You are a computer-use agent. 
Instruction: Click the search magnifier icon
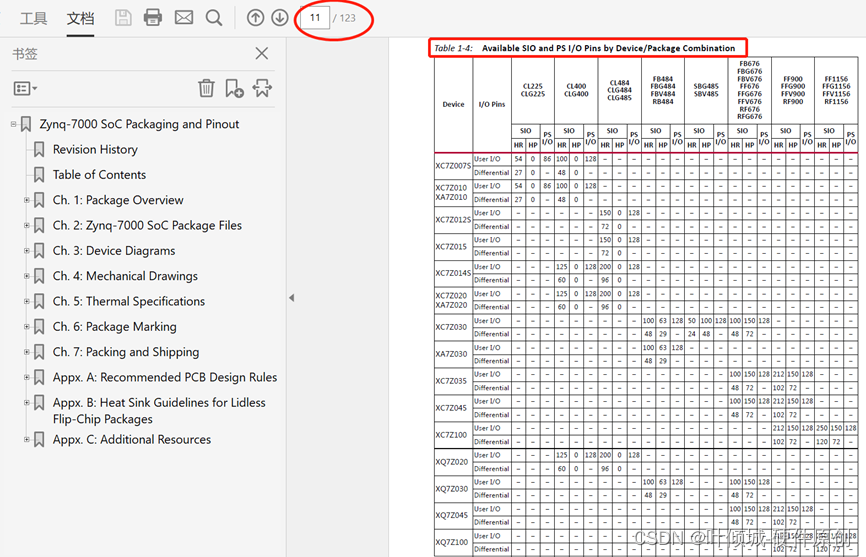[x=214, y=18]
